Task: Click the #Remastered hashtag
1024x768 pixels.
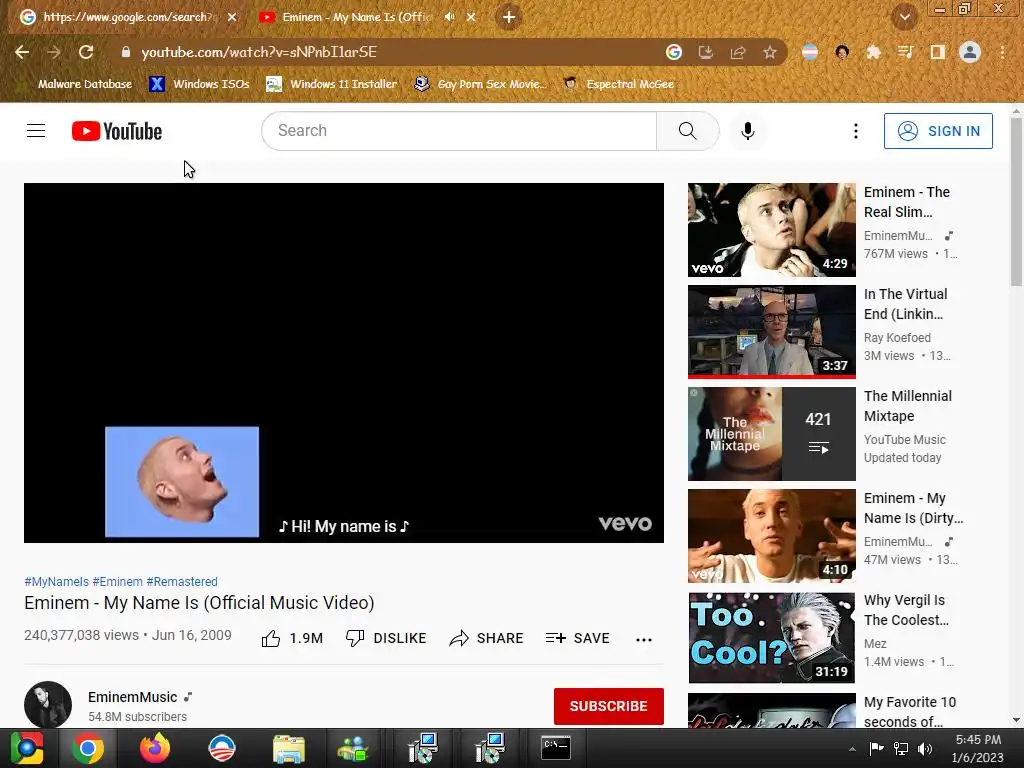Action: [x=182, y=581]
